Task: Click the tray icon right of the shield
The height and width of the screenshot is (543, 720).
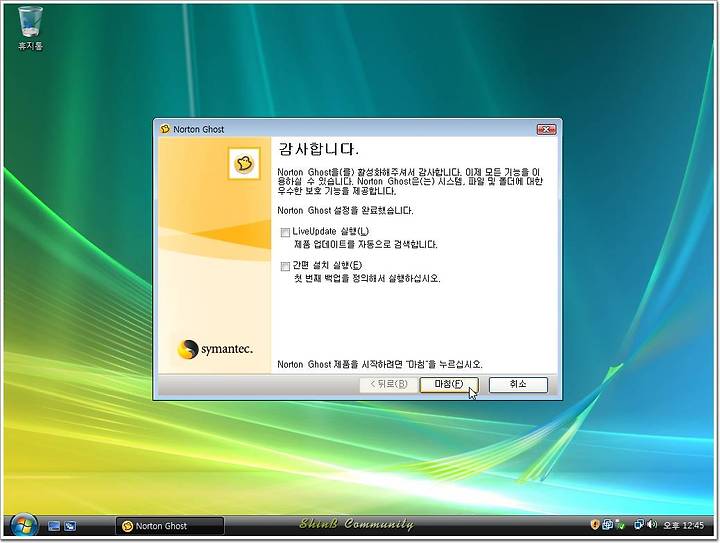Action: coord(607,524)
